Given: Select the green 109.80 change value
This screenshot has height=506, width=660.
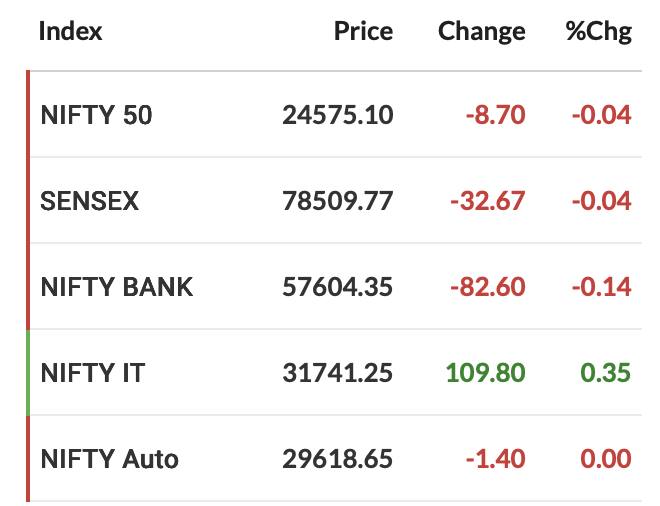Looking at the screenshot, I should [x=485, y=373].
